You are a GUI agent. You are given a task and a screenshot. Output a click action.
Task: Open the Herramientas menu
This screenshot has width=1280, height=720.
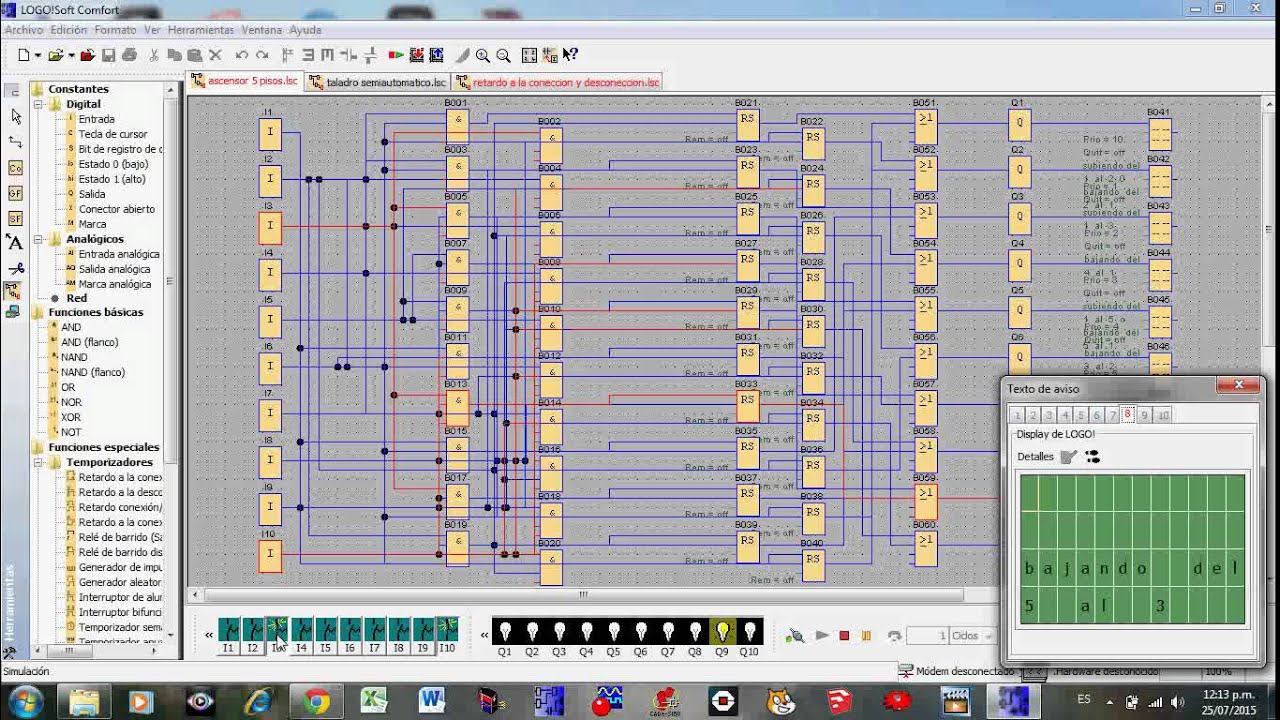[x=200, y=30]
